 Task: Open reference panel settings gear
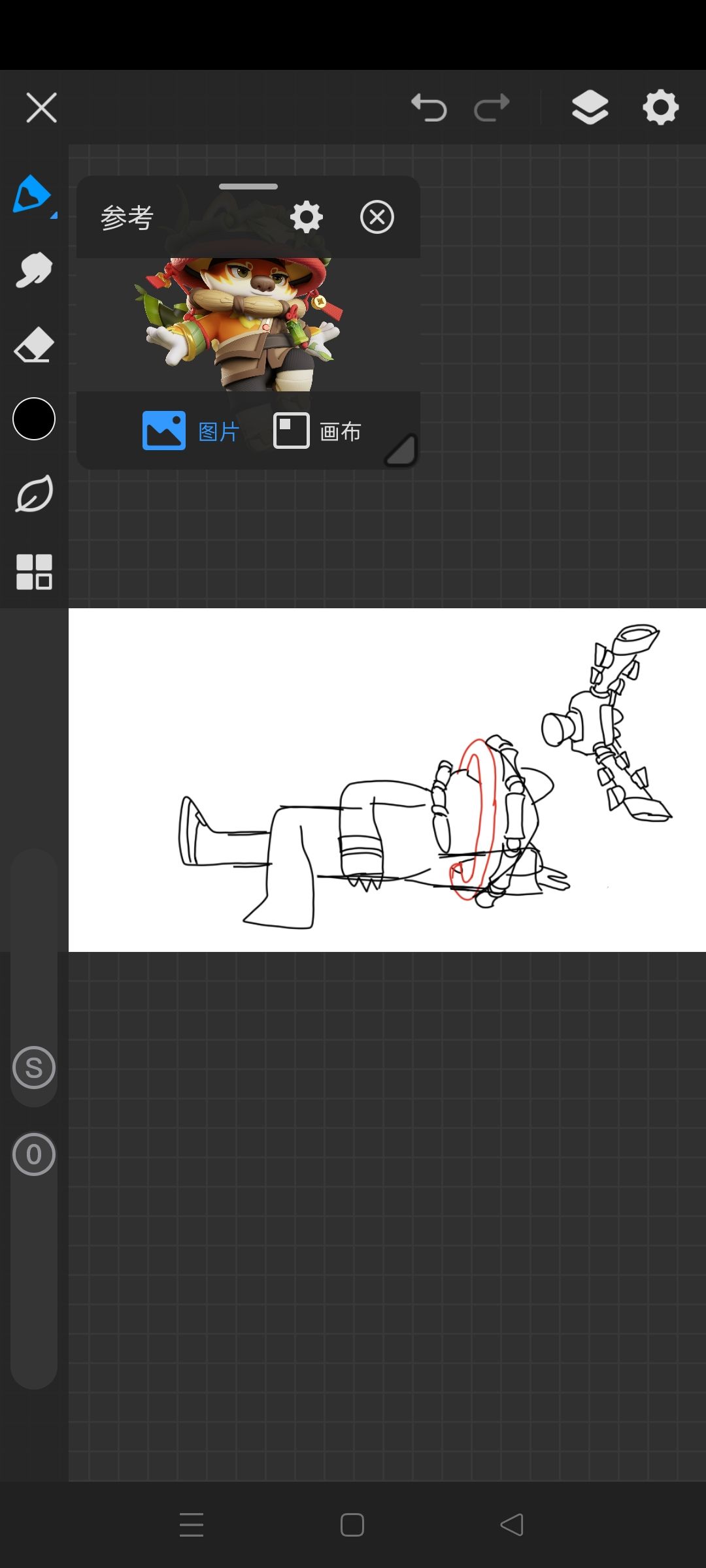click(x=307, y=217)
